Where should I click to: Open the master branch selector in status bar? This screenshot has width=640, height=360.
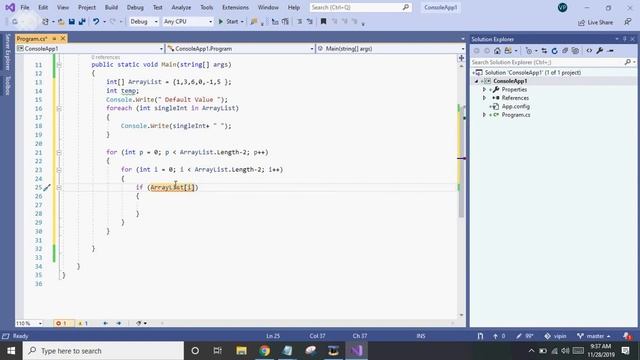(594, 336)
